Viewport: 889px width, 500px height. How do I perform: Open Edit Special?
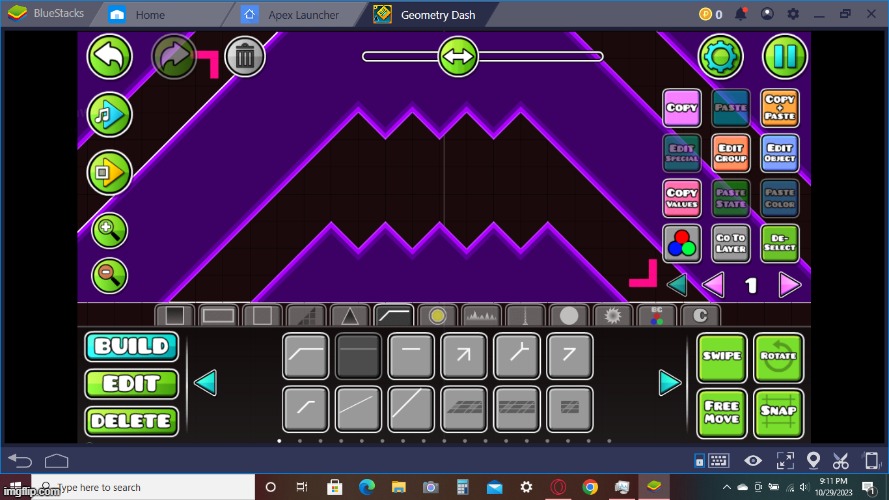[x=681, y=153]
